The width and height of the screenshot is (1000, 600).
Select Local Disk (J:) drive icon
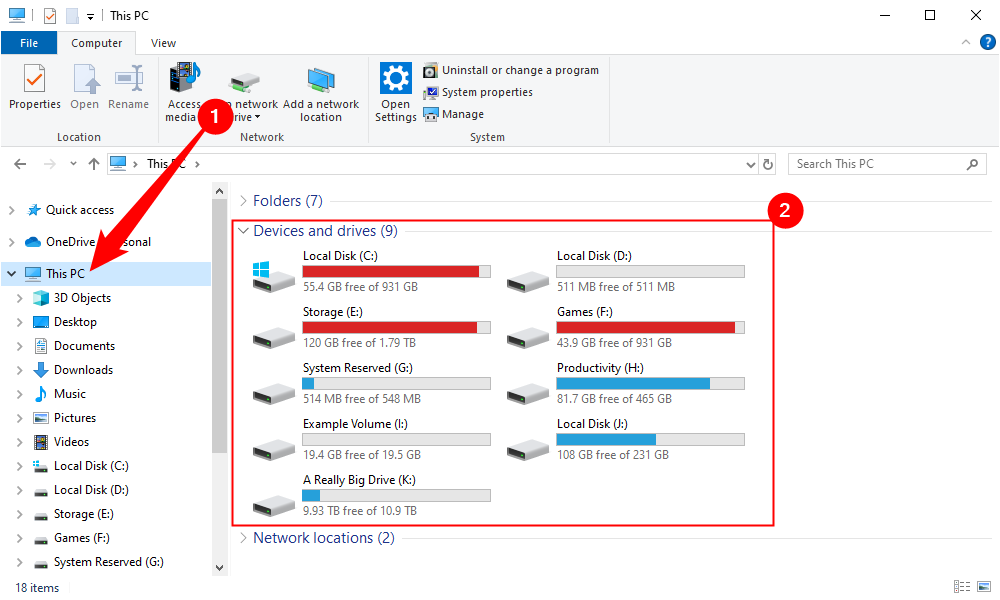pos(528,449)
